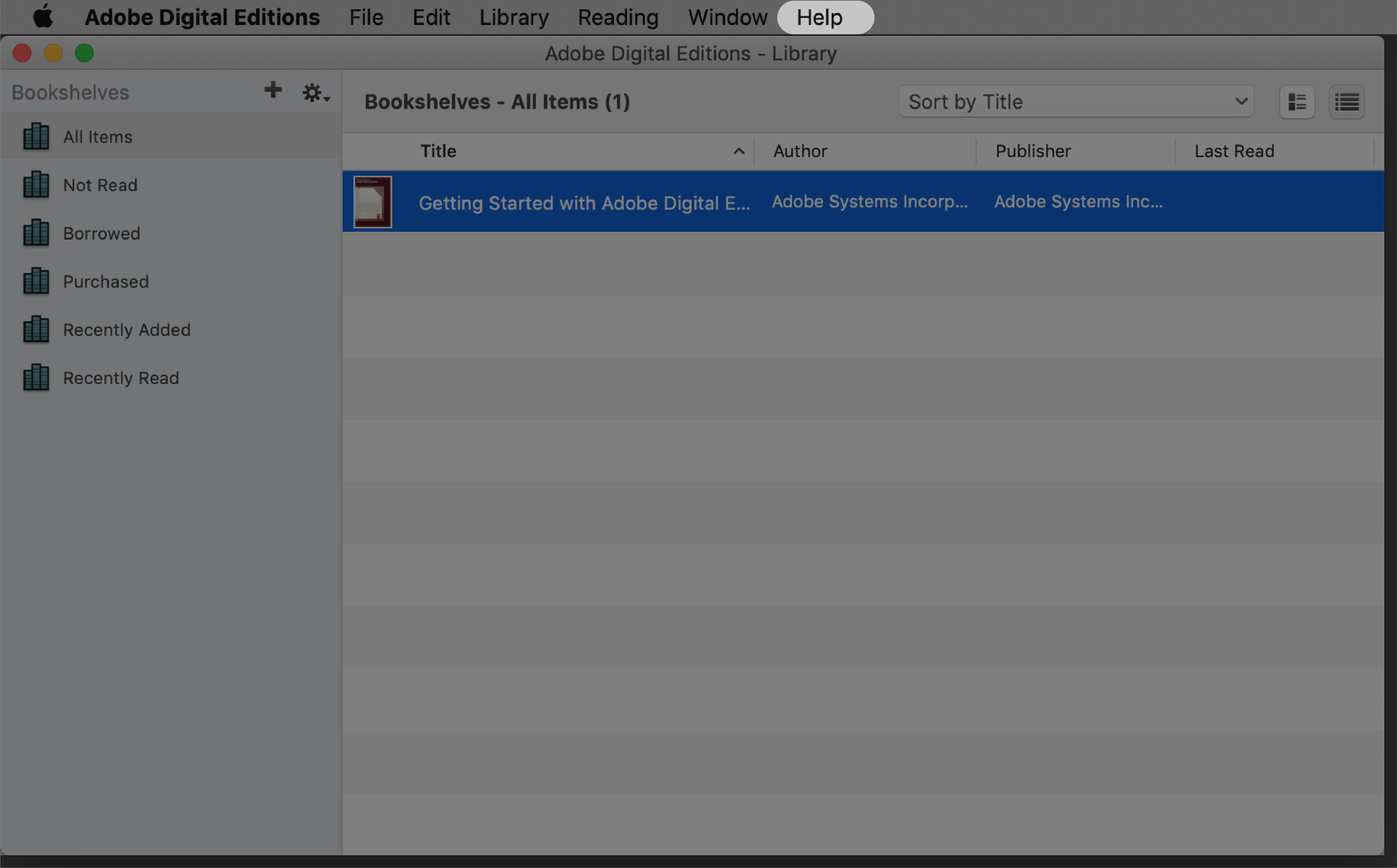Switch to list view layout
Image resolution: width=1397 pixels, height=868 pixels.
[1348, 101]
